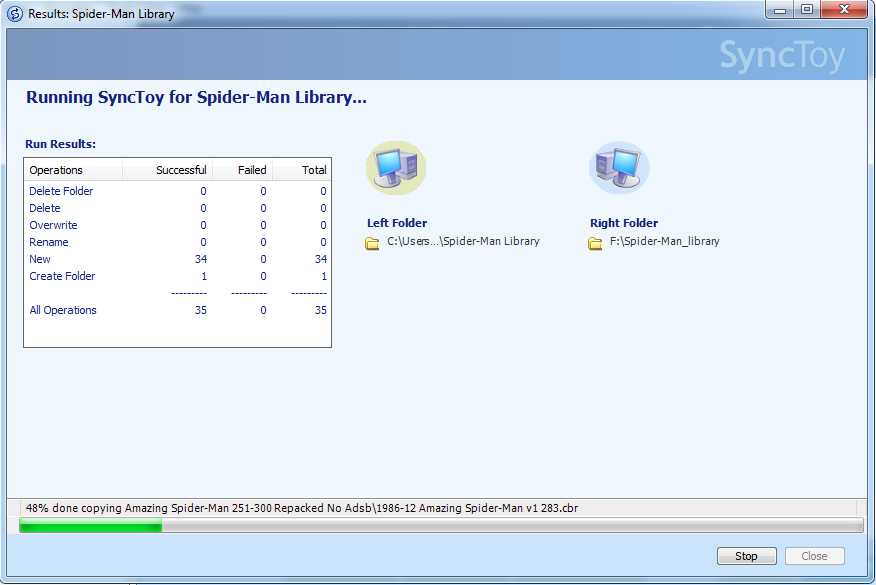Click the New successful count 34
Image resolution: width=876 pixels, height=585 pixels.
pyautogui.click(x=201, y=259)
